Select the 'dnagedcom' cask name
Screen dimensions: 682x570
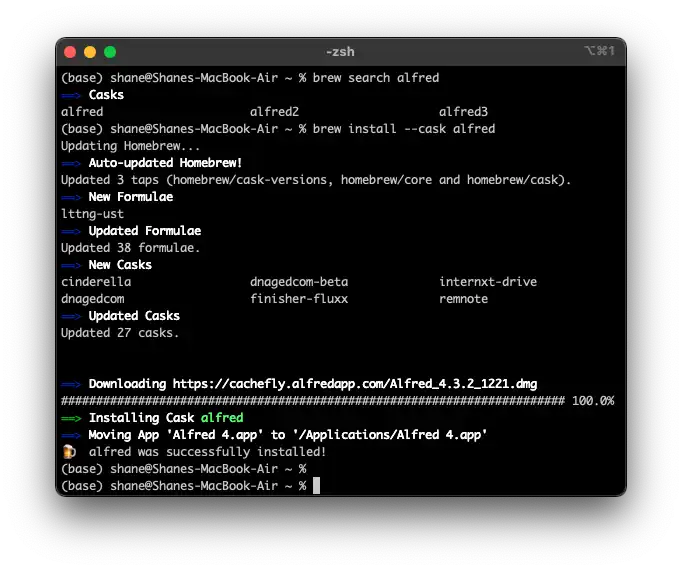tap(93, 299)
